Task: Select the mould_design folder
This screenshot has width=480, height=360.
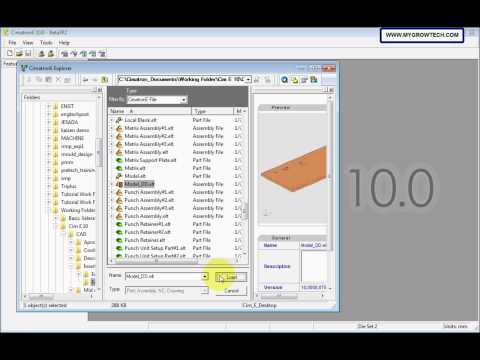Action: (x=77, y=154)
